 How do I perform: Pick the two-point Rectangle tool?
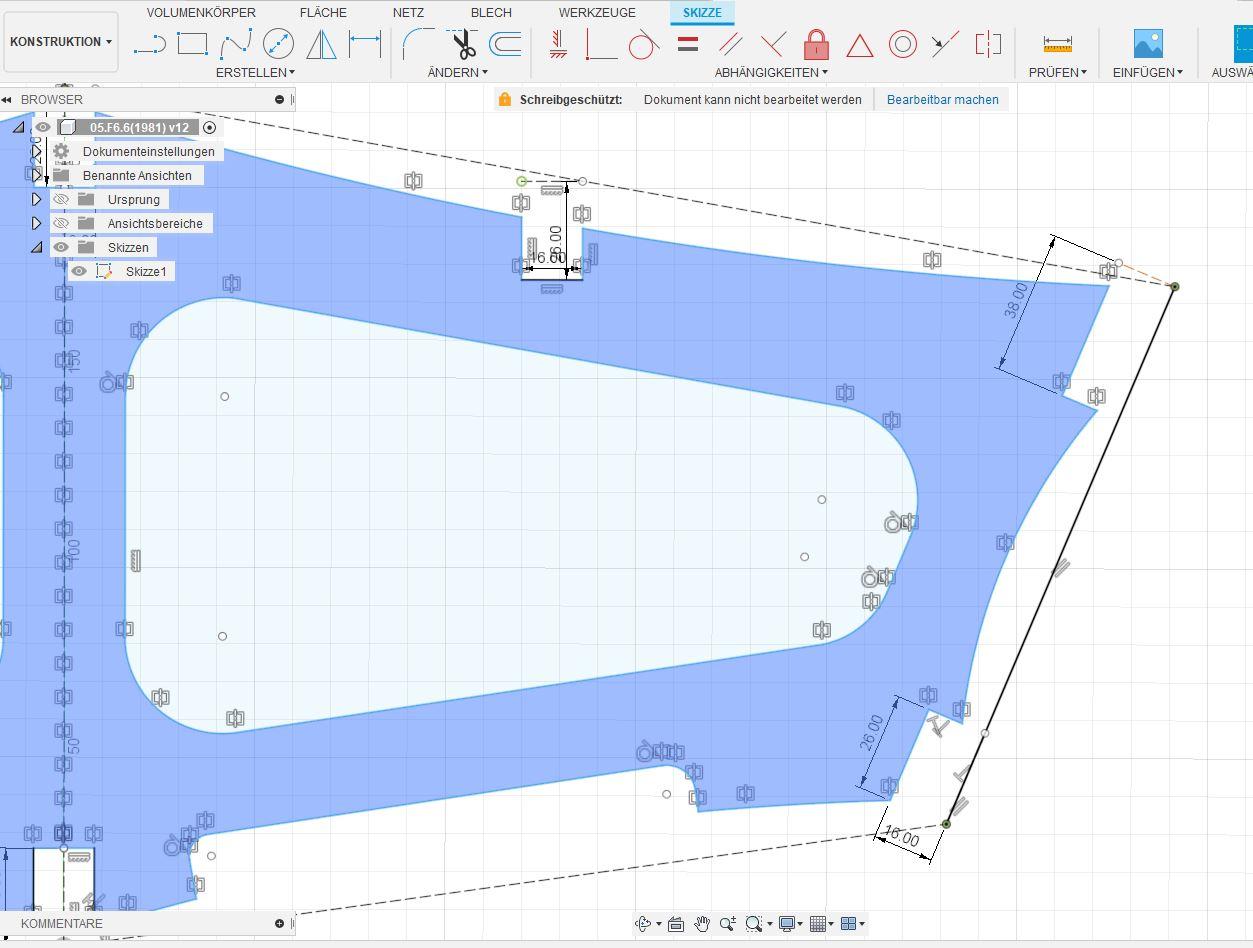tap(192, 44)
